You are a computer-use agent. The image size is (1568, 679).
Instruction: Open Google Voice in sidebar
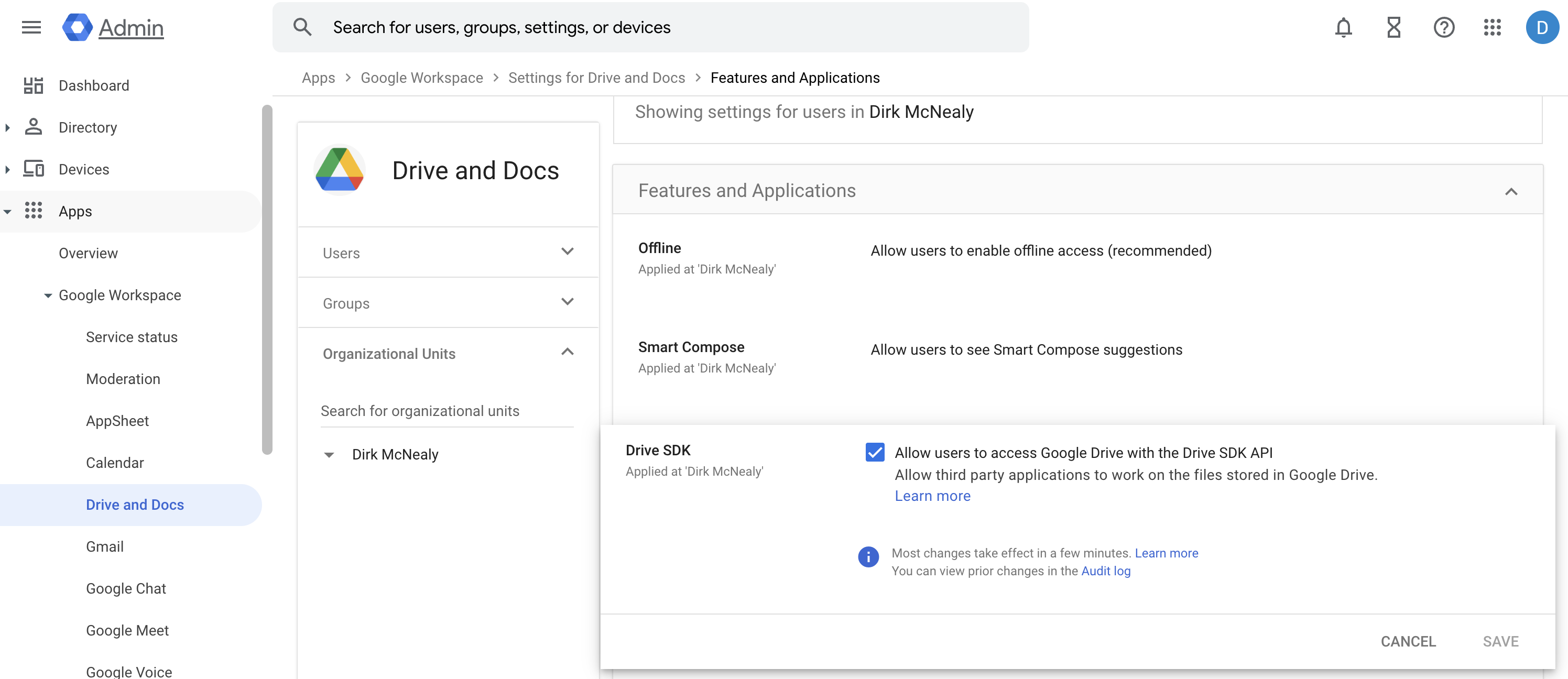129,671
